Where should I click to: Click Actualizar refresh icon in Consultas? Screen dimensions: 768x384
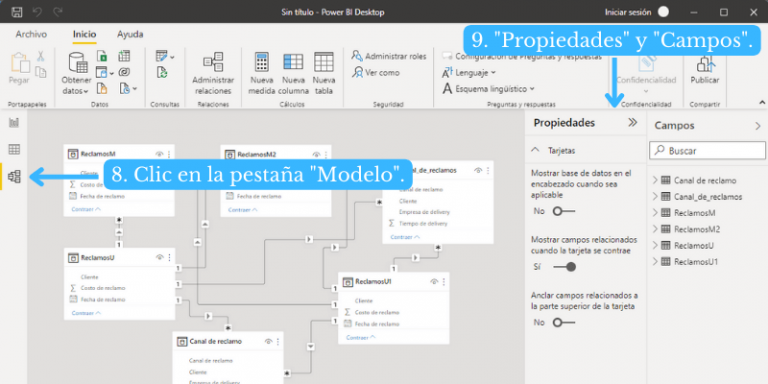pos(162,73)
